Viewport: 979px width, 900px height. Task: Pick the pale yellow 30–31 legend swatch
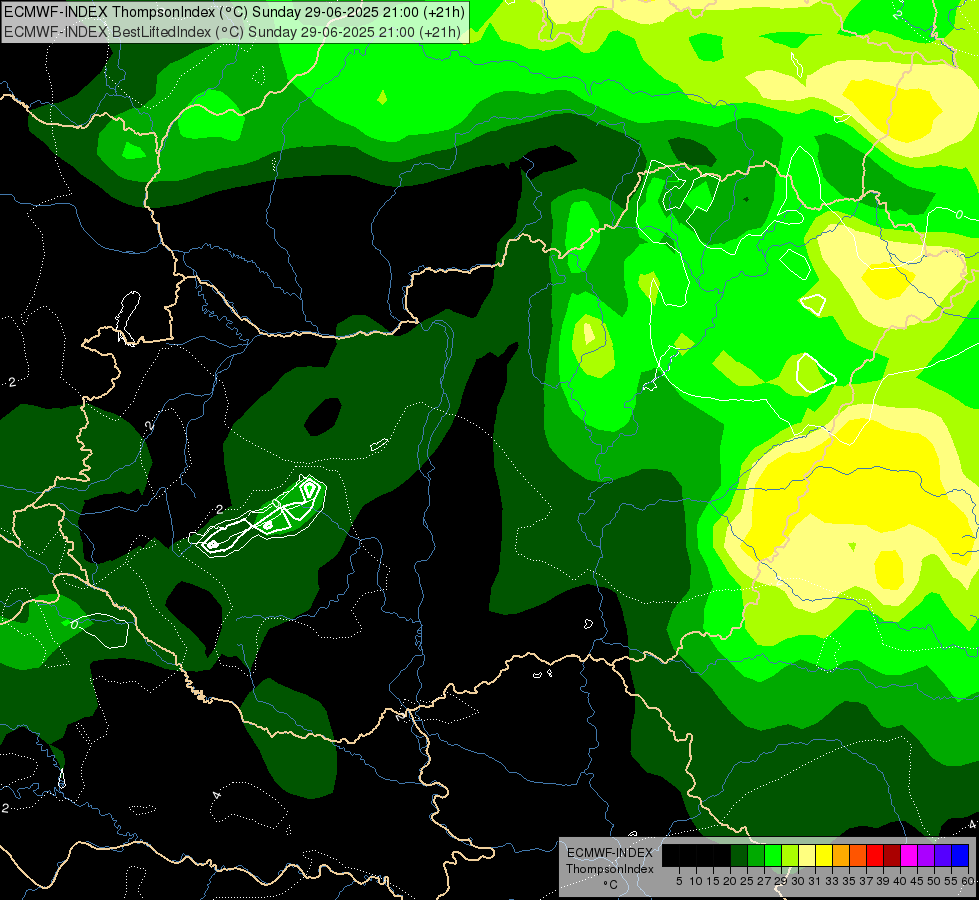point(807,855)
